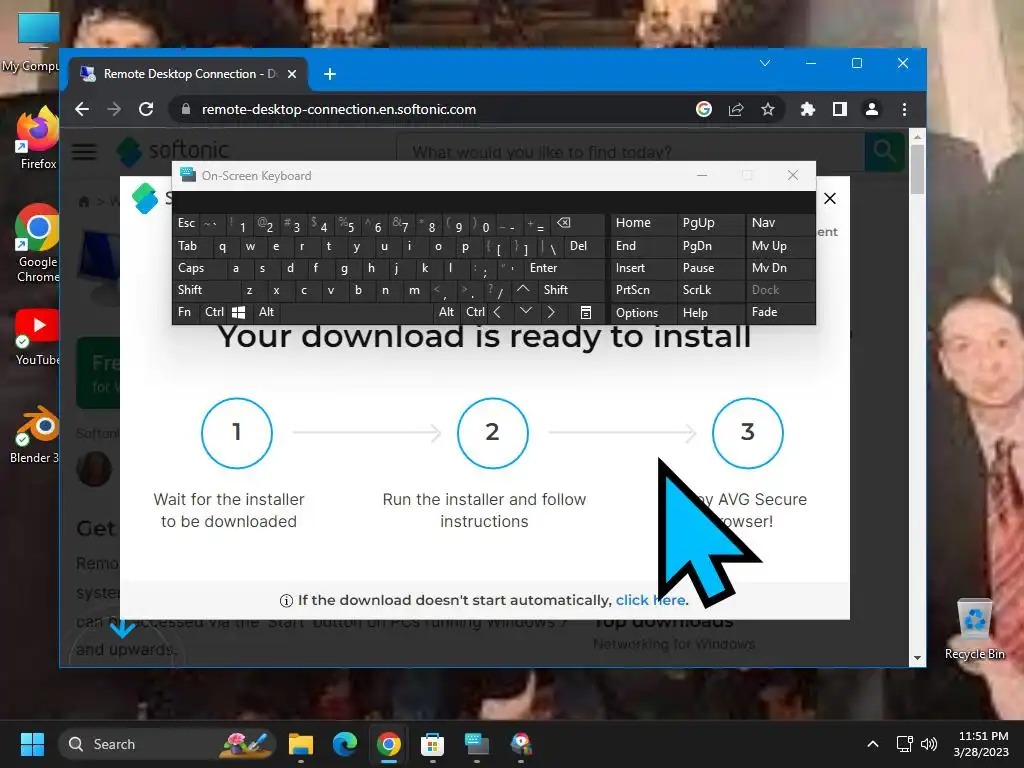
Task: Tap Esc on the On-Screen Keyboard
Action: coord(186,223)
